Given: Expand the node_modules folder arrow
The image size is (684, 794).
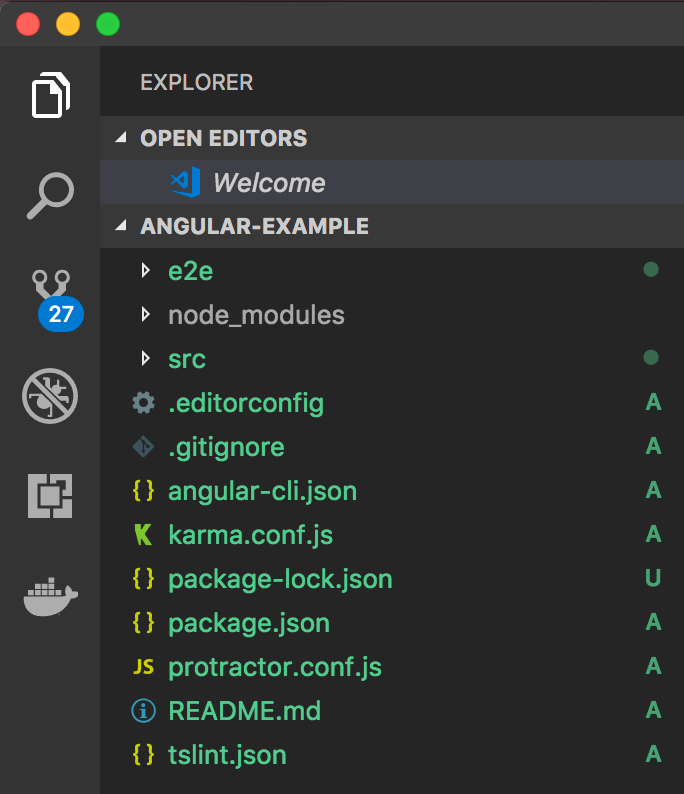Looking at the screenshot, I should [x=146, y=314].
